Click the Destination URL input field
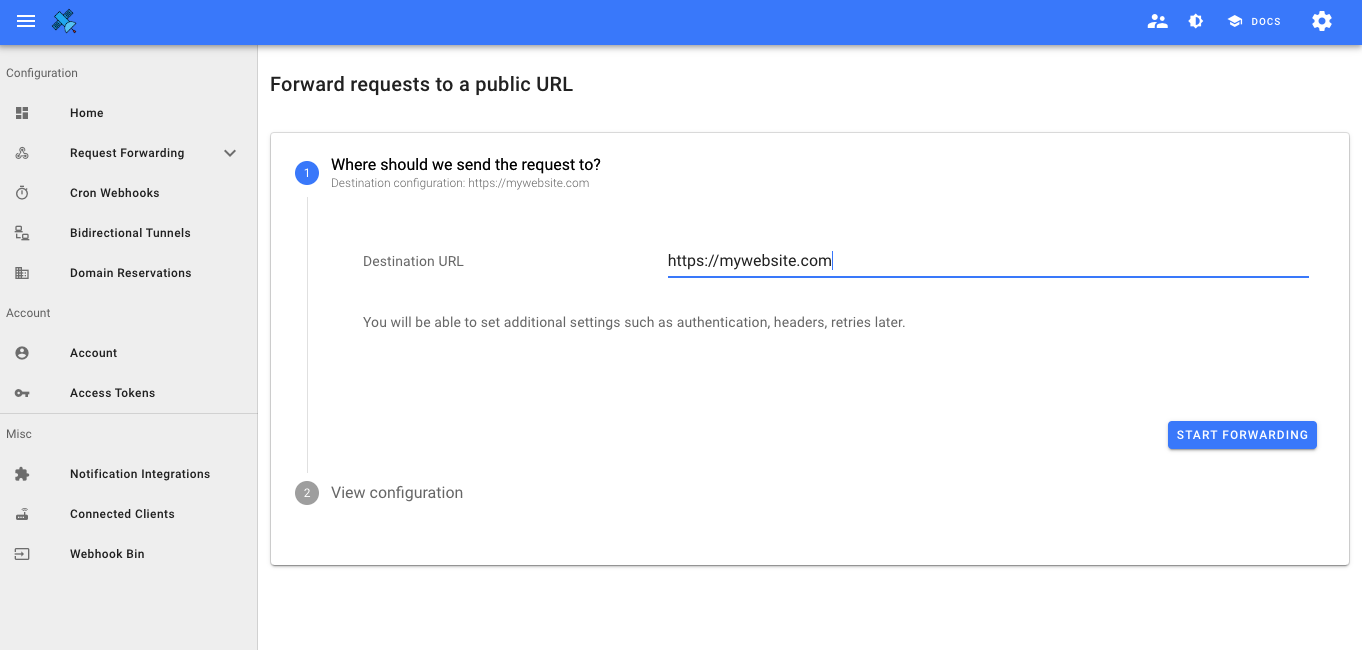The image size is (1362, 650). click(x=988, y=261)
